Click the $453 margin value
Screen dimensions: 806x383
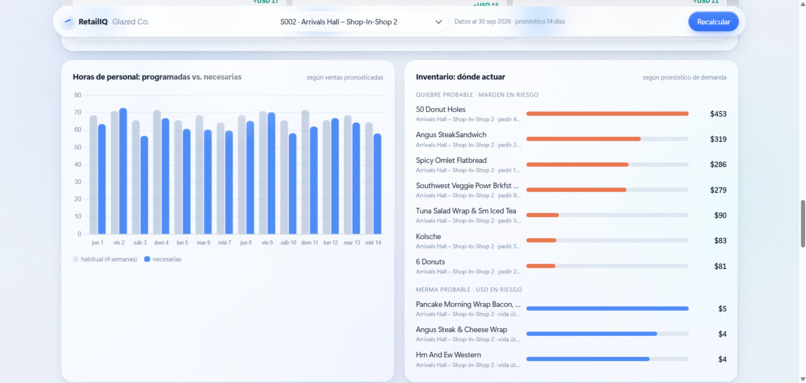point(718,114)
